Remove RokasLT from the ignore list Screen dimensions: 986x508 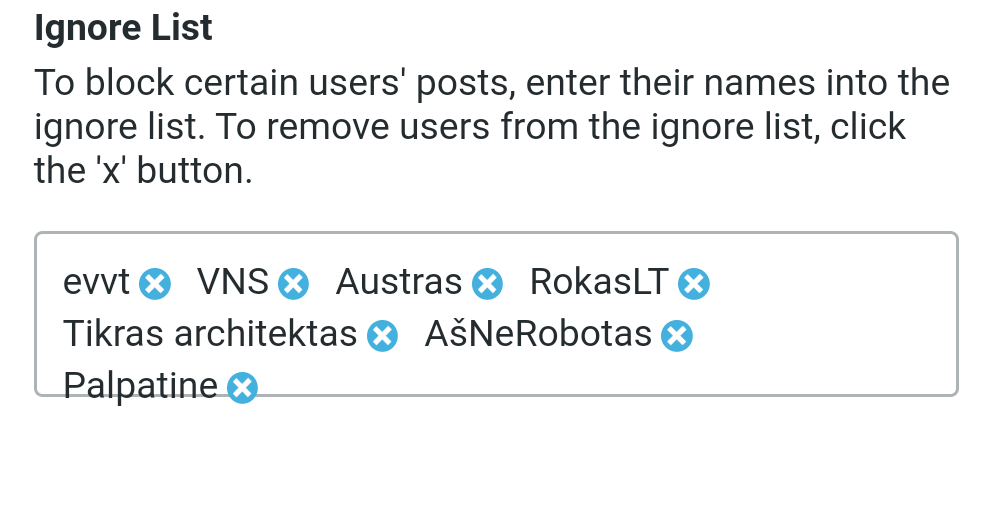(x=694, y=284)
